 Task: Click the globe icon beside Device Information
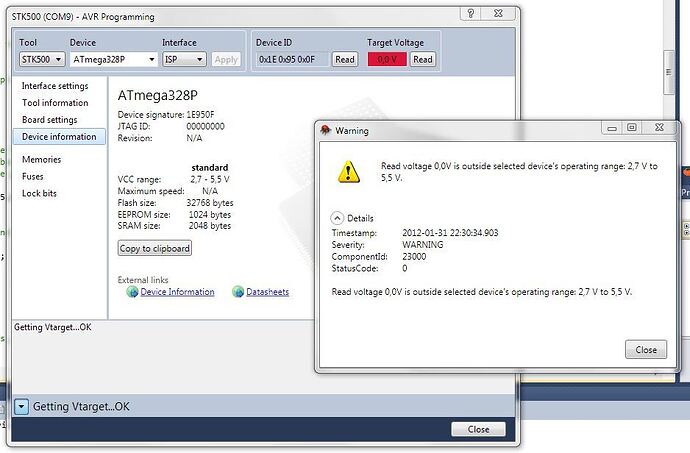pos(132,292)
